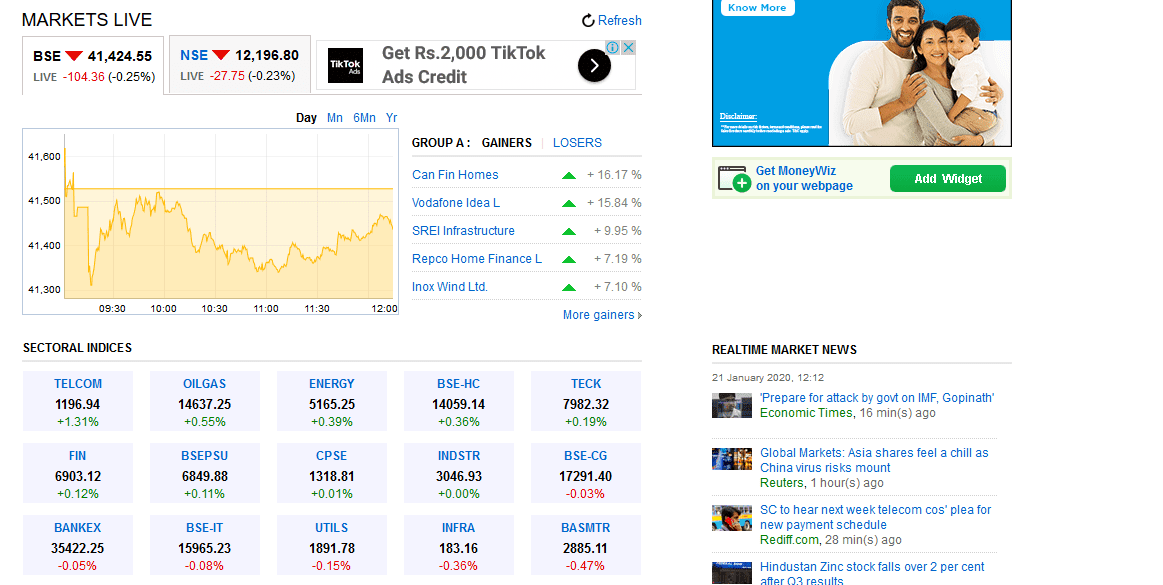
Task: Select the Mn chart range
Action: [x=335, y=118]
